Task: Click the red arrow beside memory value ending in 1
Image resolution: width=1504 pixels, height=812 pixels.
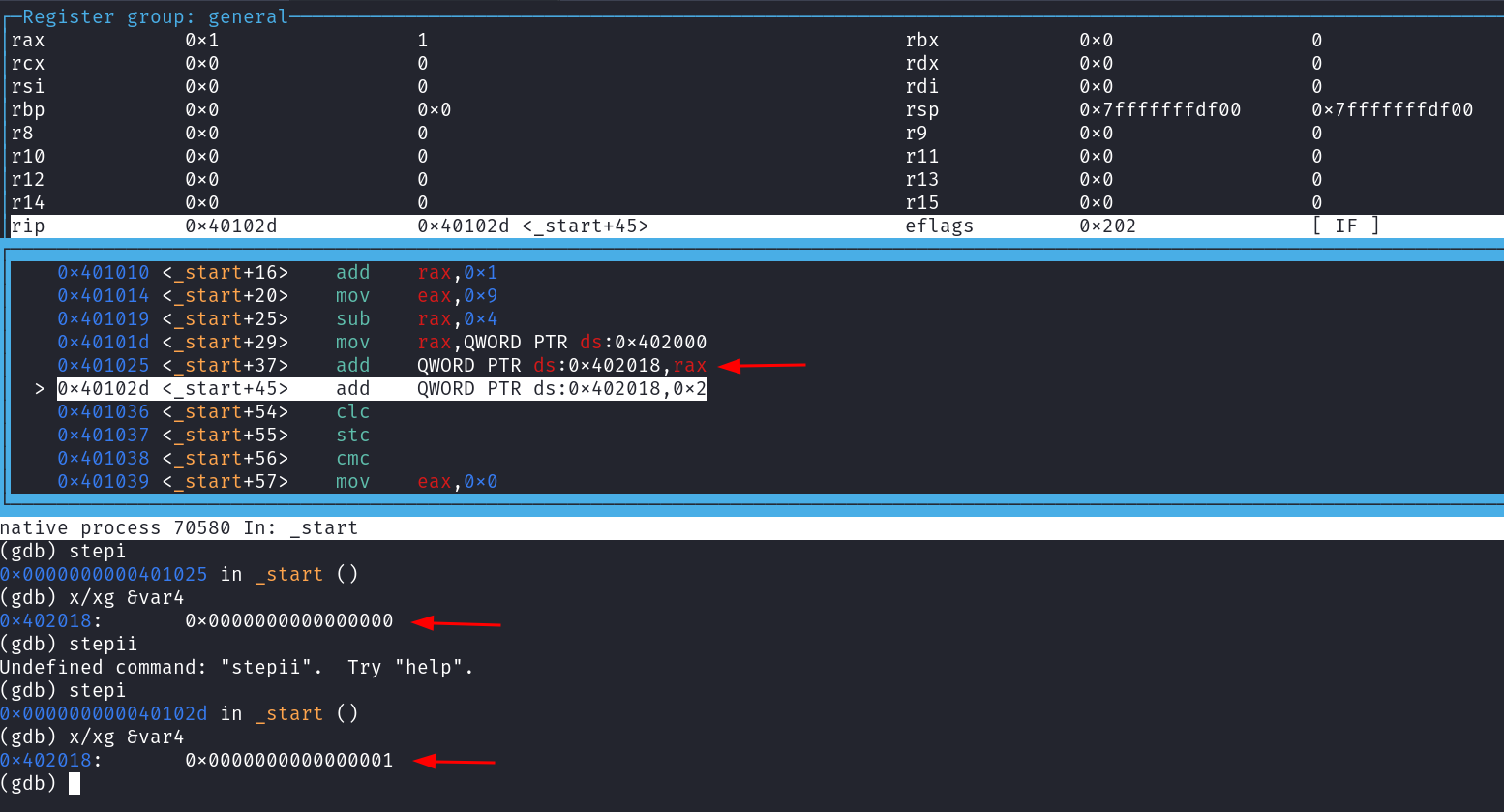Action: pos(454,762)
